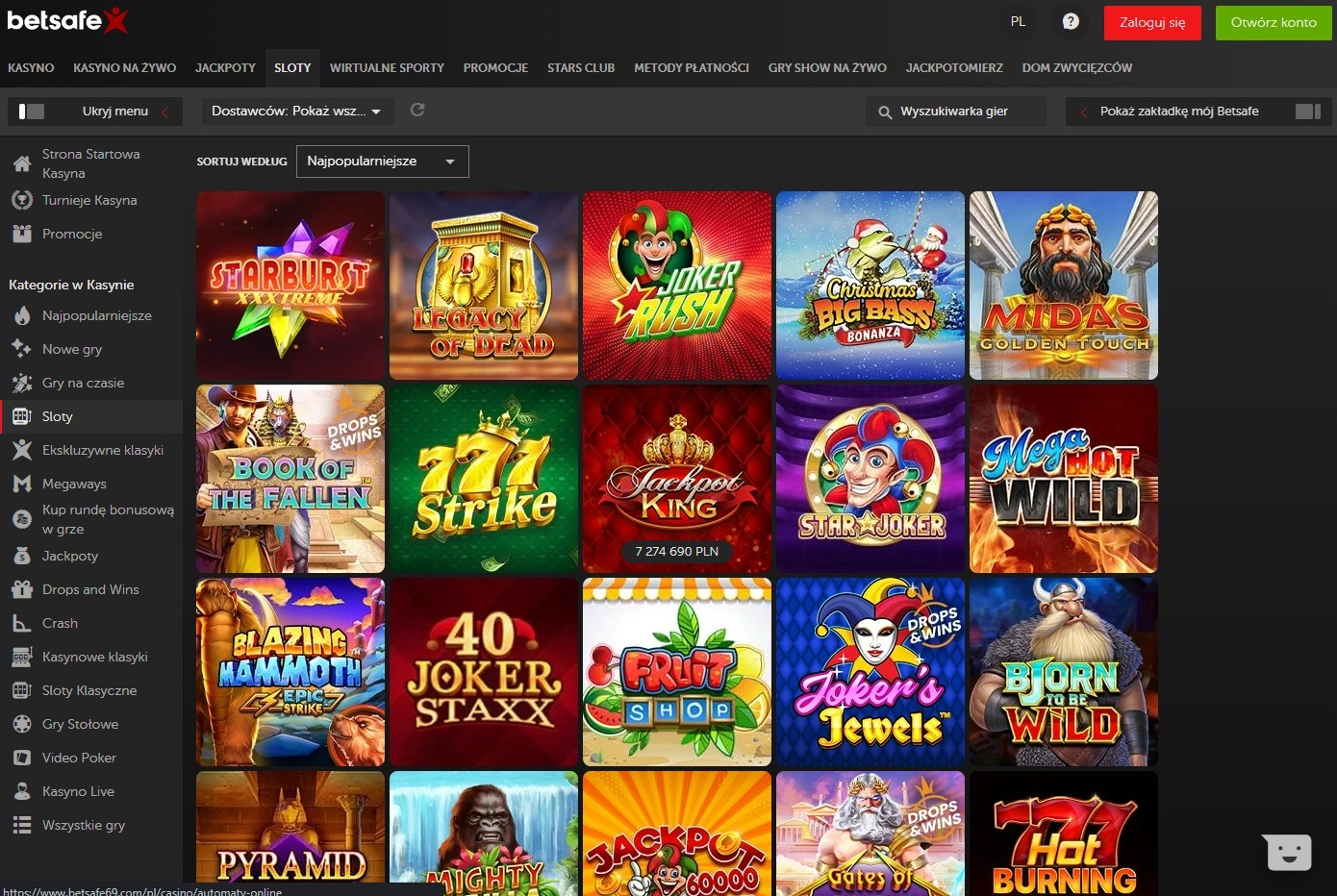The height and width of the screenshot is (896, 1337).
Task: Expand the Sortuj według Najpopularniejsze dropdown
Action: (x=382, y=162)
